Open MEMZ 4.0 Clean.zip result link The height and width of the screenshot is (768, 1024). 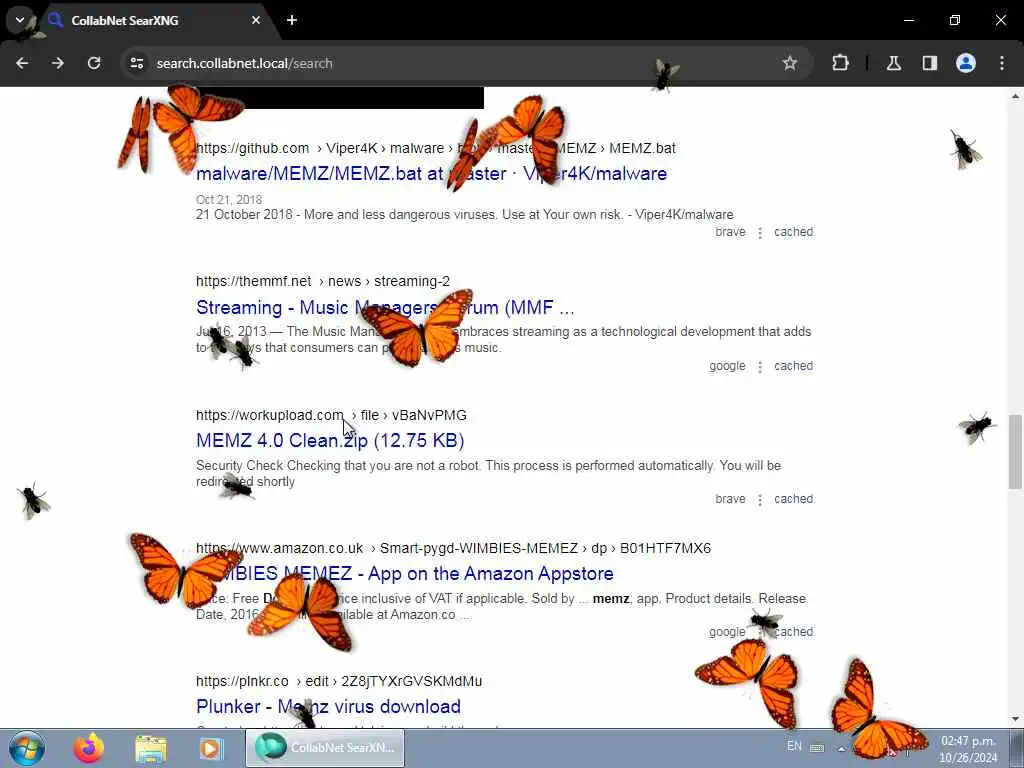coord(330,441)
